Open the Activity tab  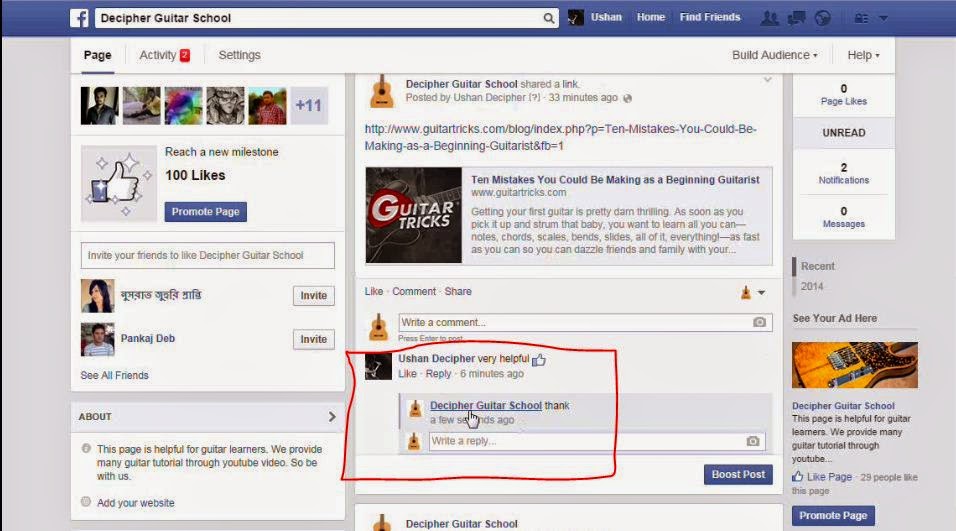(165, 55)
